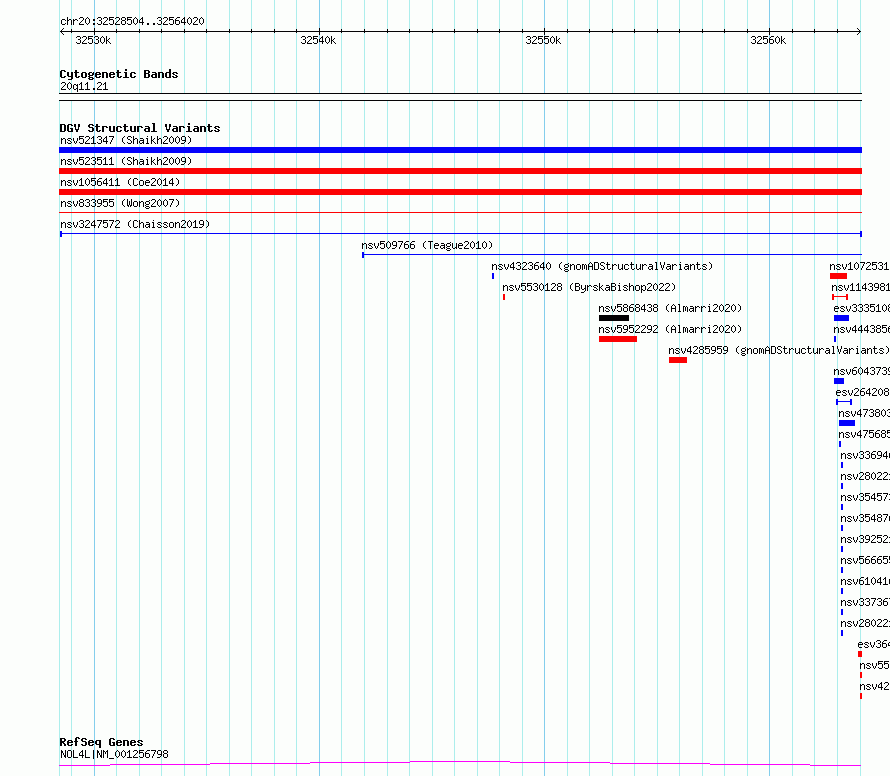The image size is (890, 776).
Task: Open the Cytogenetic Bands track title
Action: (119, 74)
